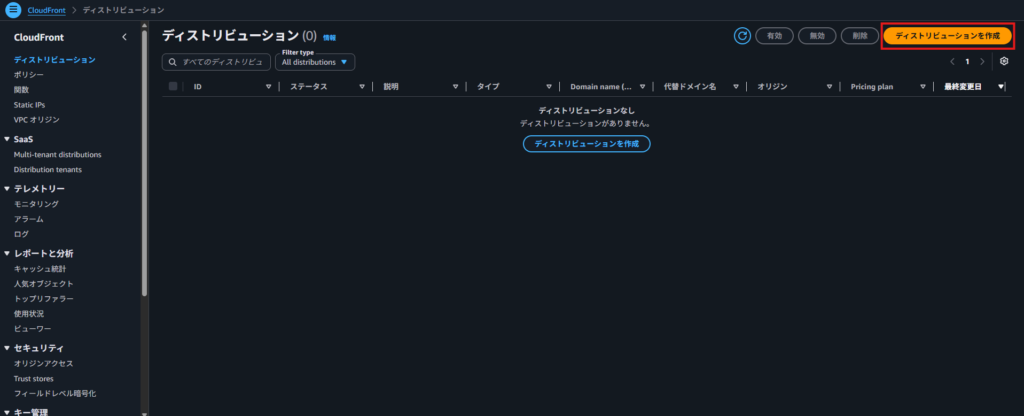Sort by 代替ドメイン名 column arrow
The width and height of the screenshot is (1024, 416).
tap(735, 86)
